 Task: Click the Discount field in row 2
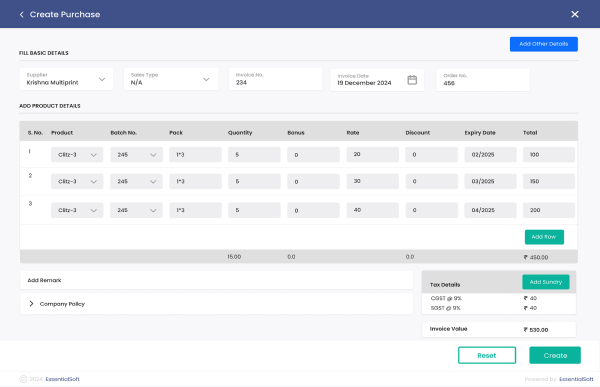coord(432,181)
